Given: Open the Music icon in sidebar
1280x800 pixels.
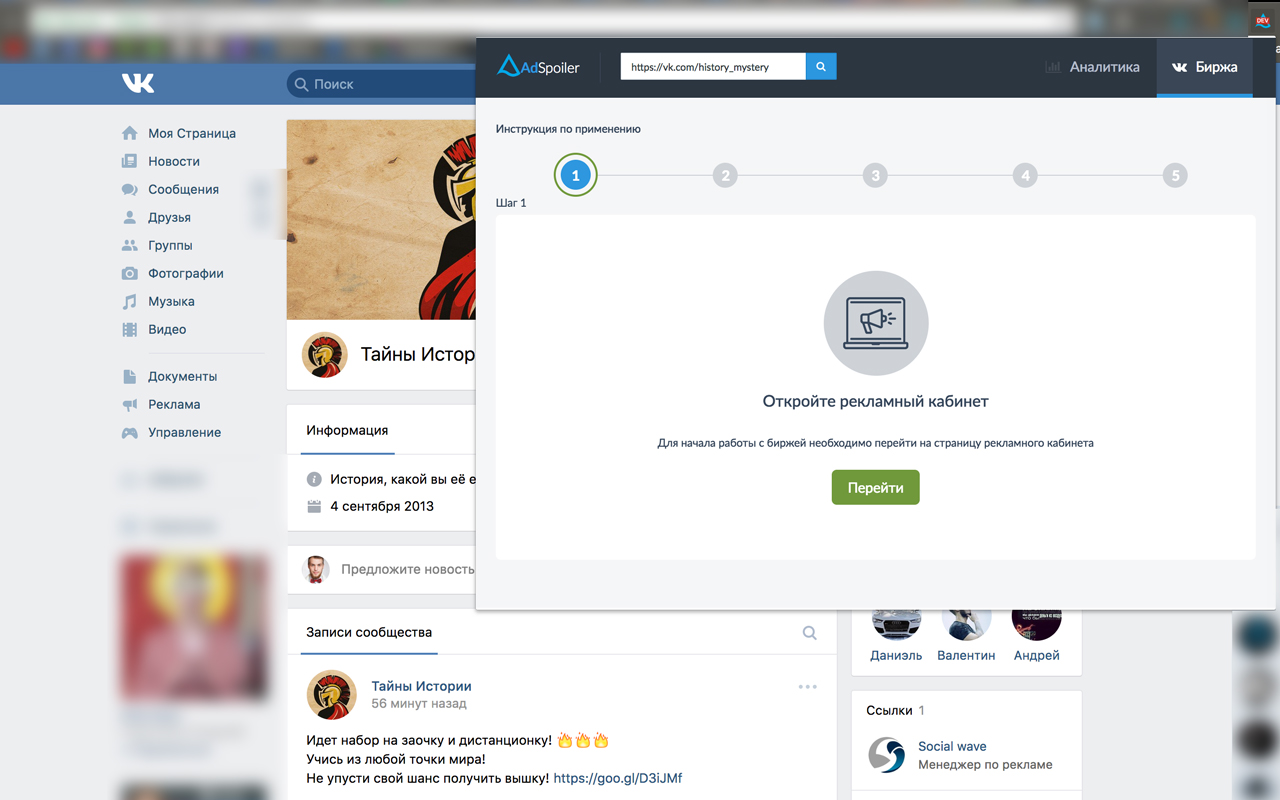Looking at the screenshot, I should pyautogui.click(x=129, y=301).
